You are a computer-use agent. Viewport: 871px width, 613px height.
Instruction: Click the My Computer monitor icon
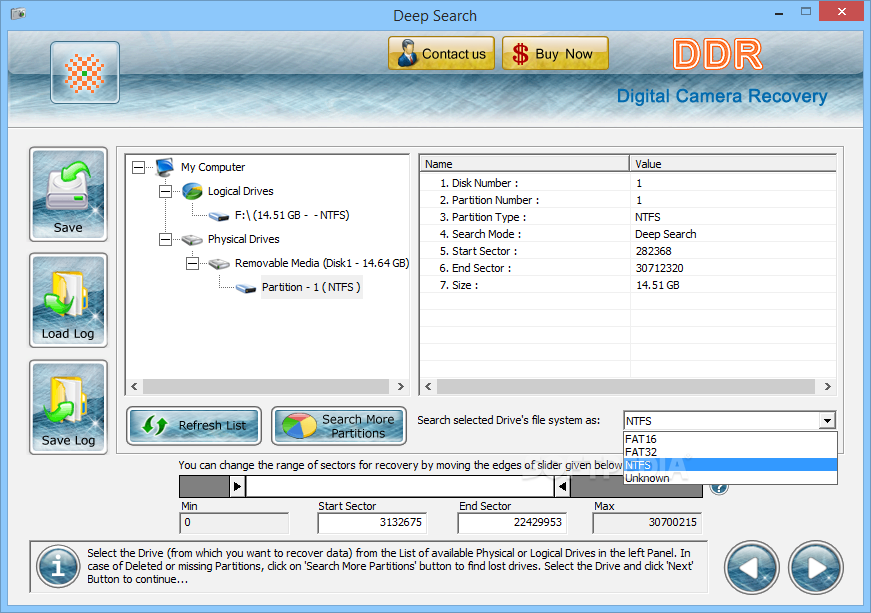(x=165, y=167)
